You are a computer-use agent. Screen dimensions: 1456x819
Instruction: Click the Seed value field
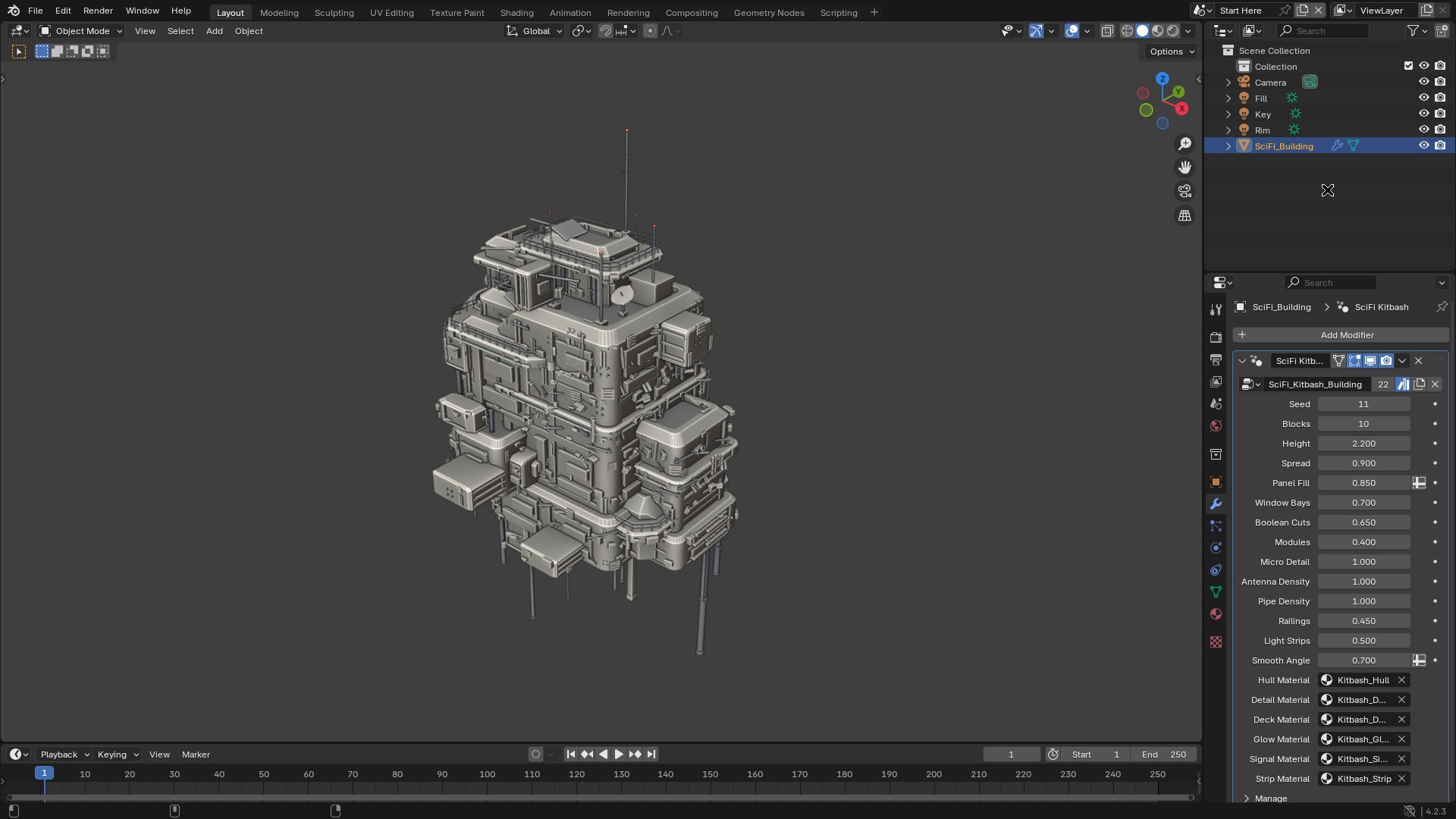coord(1363,404)
